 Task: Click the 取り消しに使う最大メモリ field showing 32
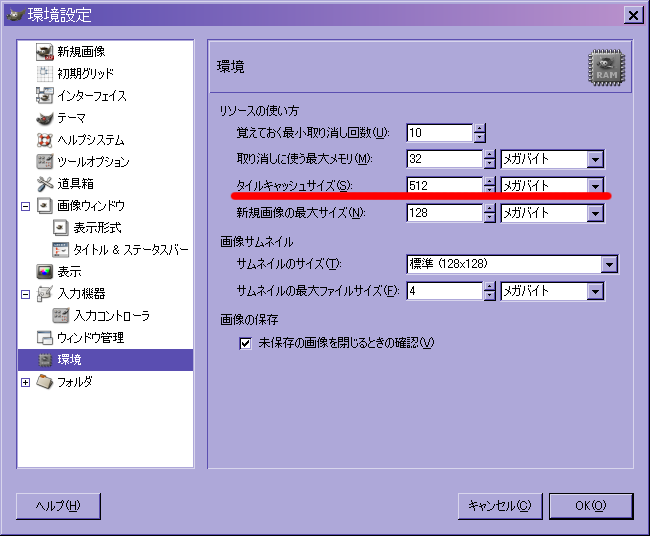(445, 159)
